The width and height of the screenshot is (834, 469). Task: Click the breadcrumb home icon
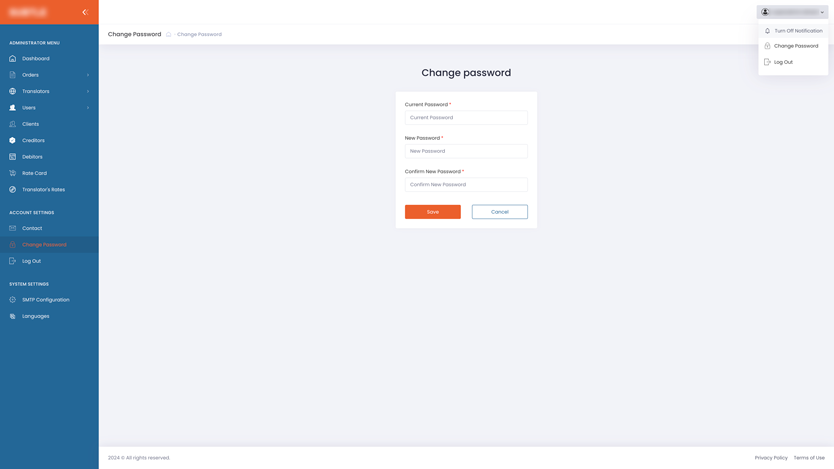[169, 35]
